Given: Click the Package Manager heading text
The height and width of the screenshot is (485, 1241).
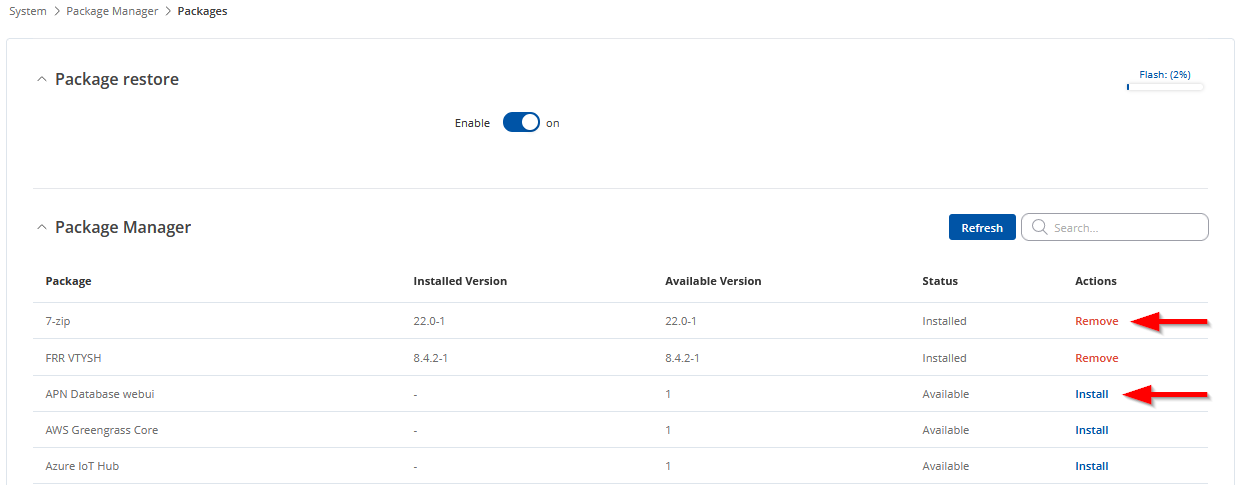Looking at the screenshot, I should (x=123, y=227).
